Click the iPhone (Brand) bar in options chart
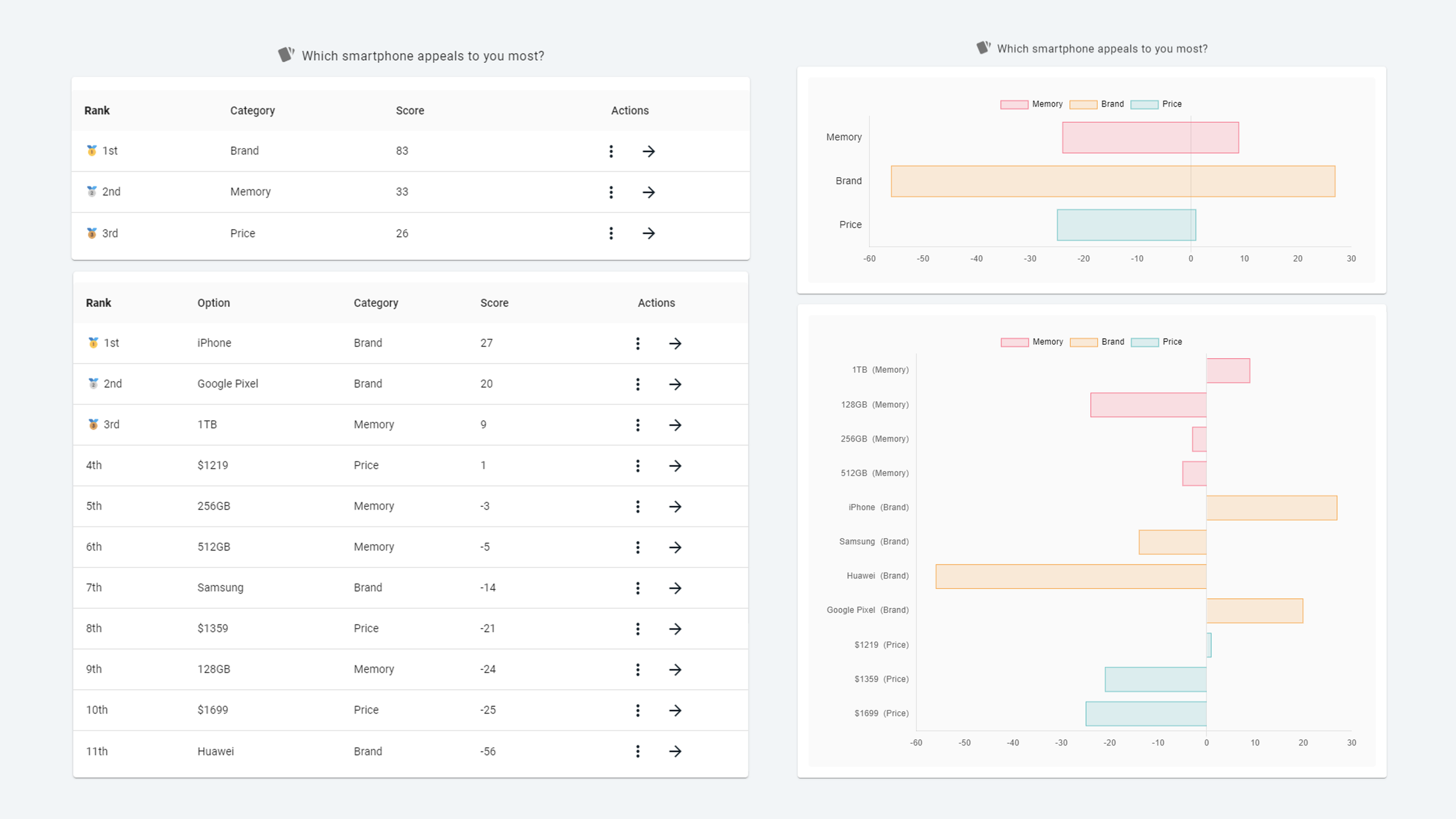Image resolution: width=1456 pixels, height=819 pixels. coord(1272,507)
